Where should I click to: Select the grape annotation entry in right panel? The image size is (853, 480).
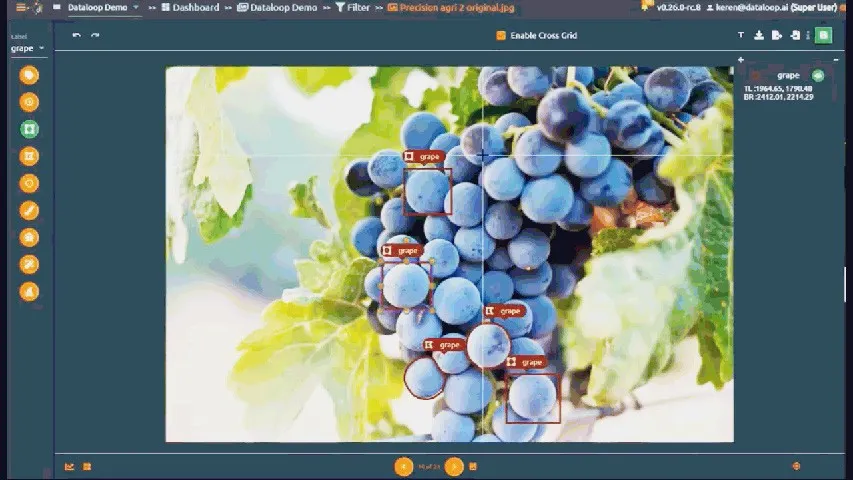(x=788, y=76)
